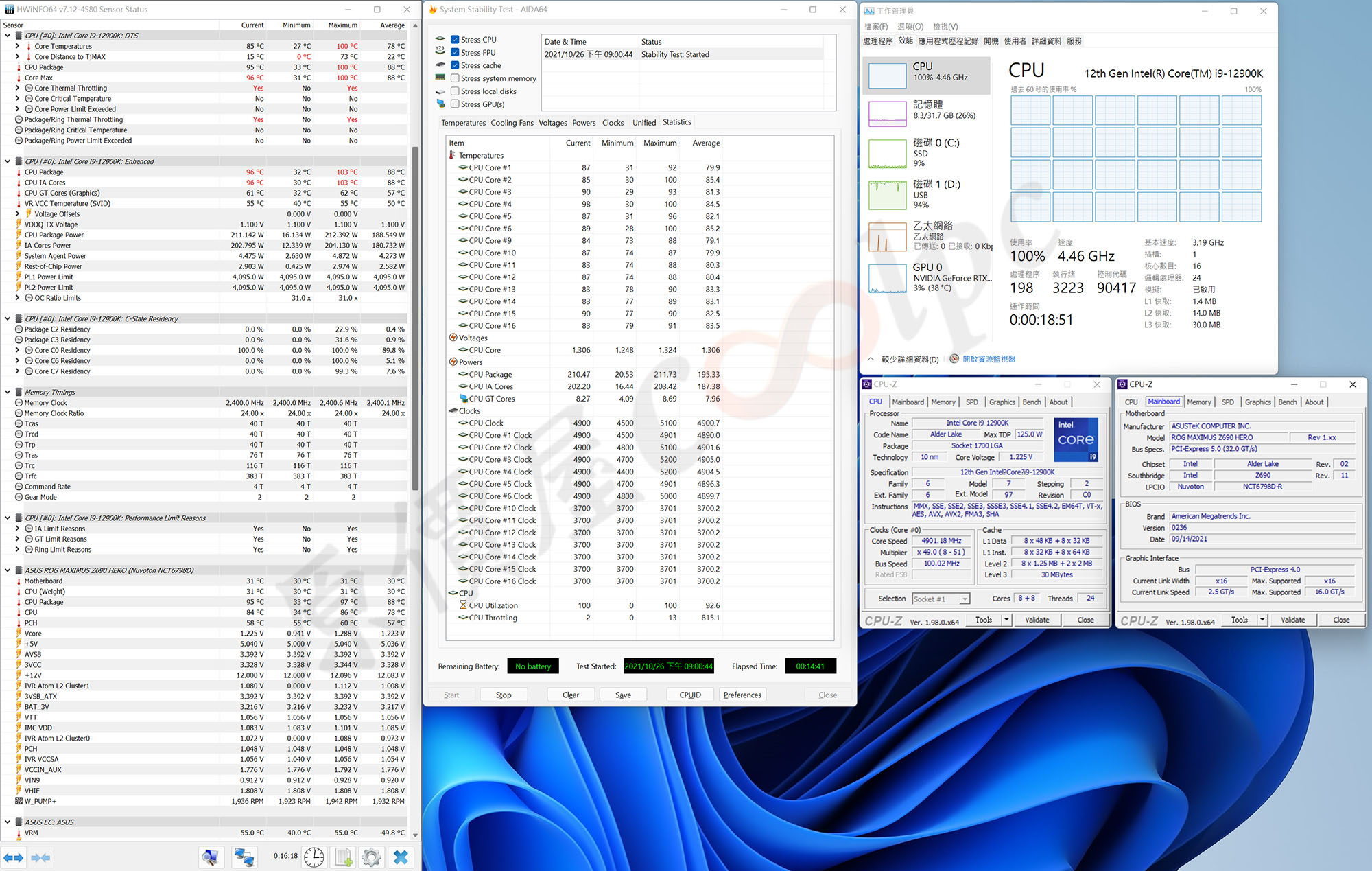Viewport: 1372px width, 871px height.
Task: Expand IA Limit Reasons row
Action: [18, 529]
